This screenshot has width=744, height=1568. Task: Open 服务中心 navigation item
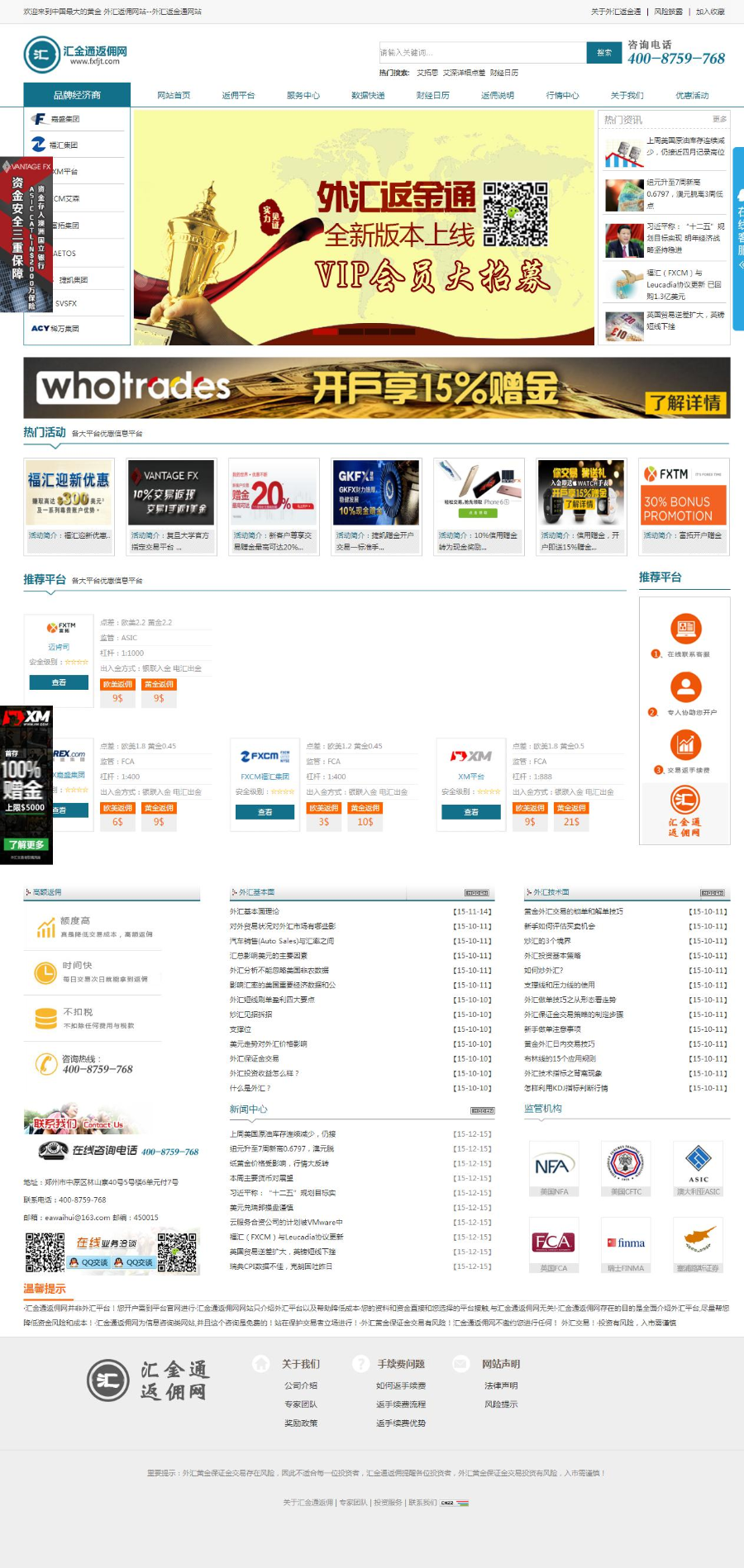pos(303,95)
